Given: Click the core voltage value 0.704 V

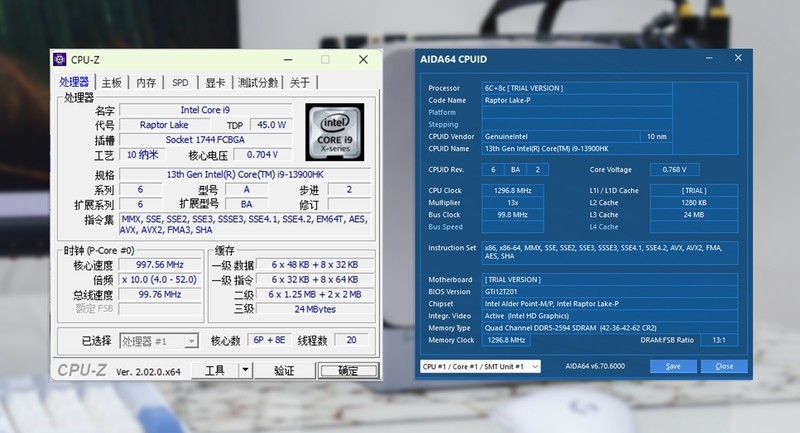Looking at the screenshot, I should pos(263,154).
